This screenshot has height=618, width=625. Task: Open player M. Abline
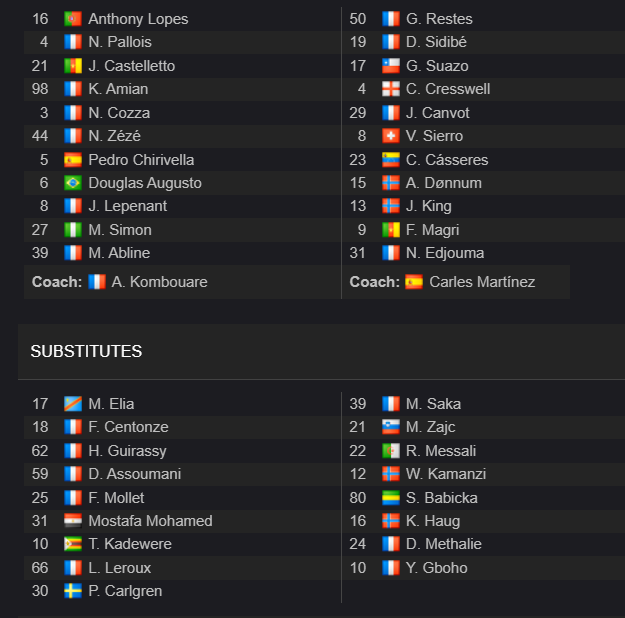(119, 253)
